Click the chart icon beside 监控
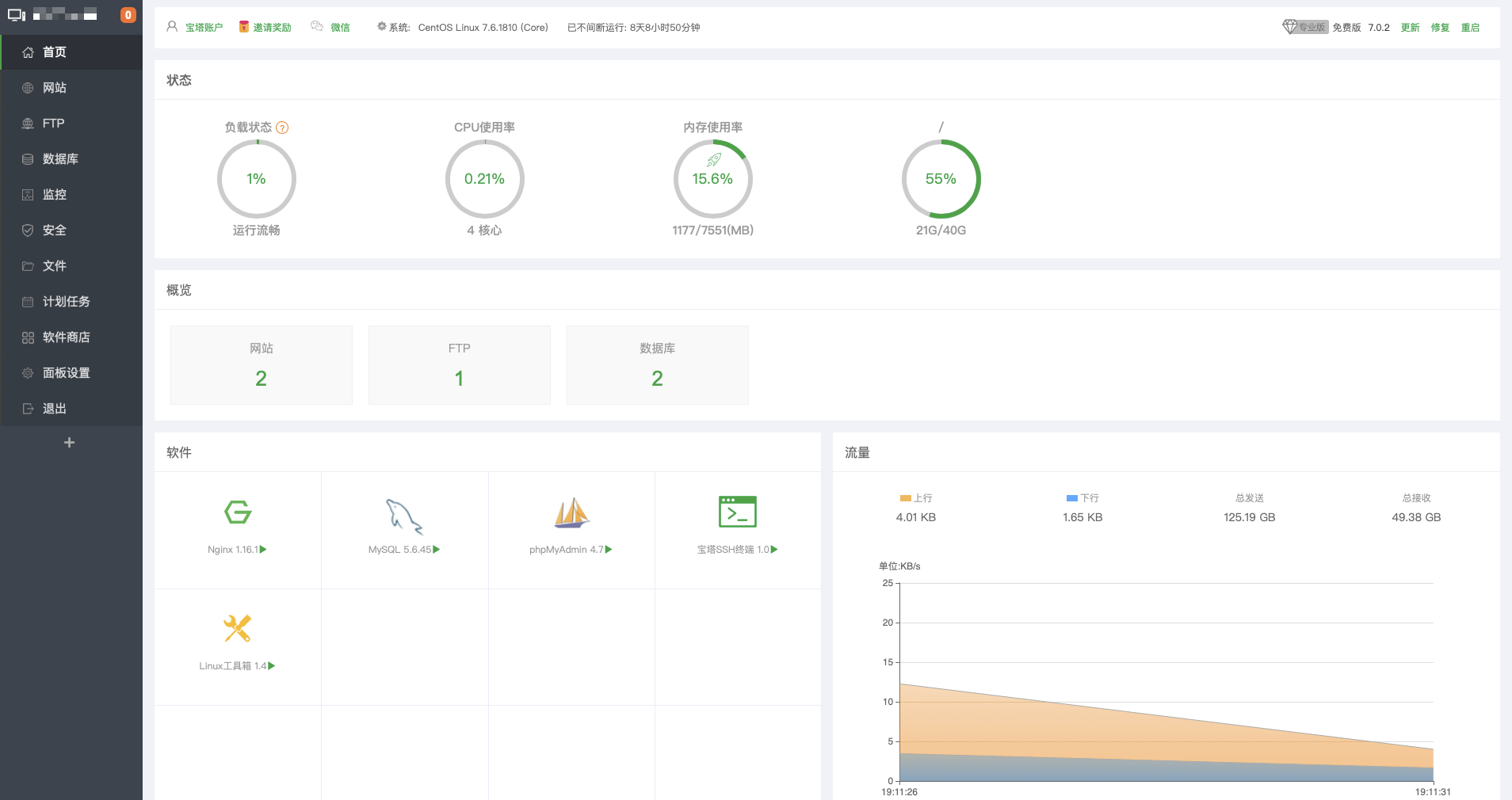1512x800 pixels. click(28, 195)
